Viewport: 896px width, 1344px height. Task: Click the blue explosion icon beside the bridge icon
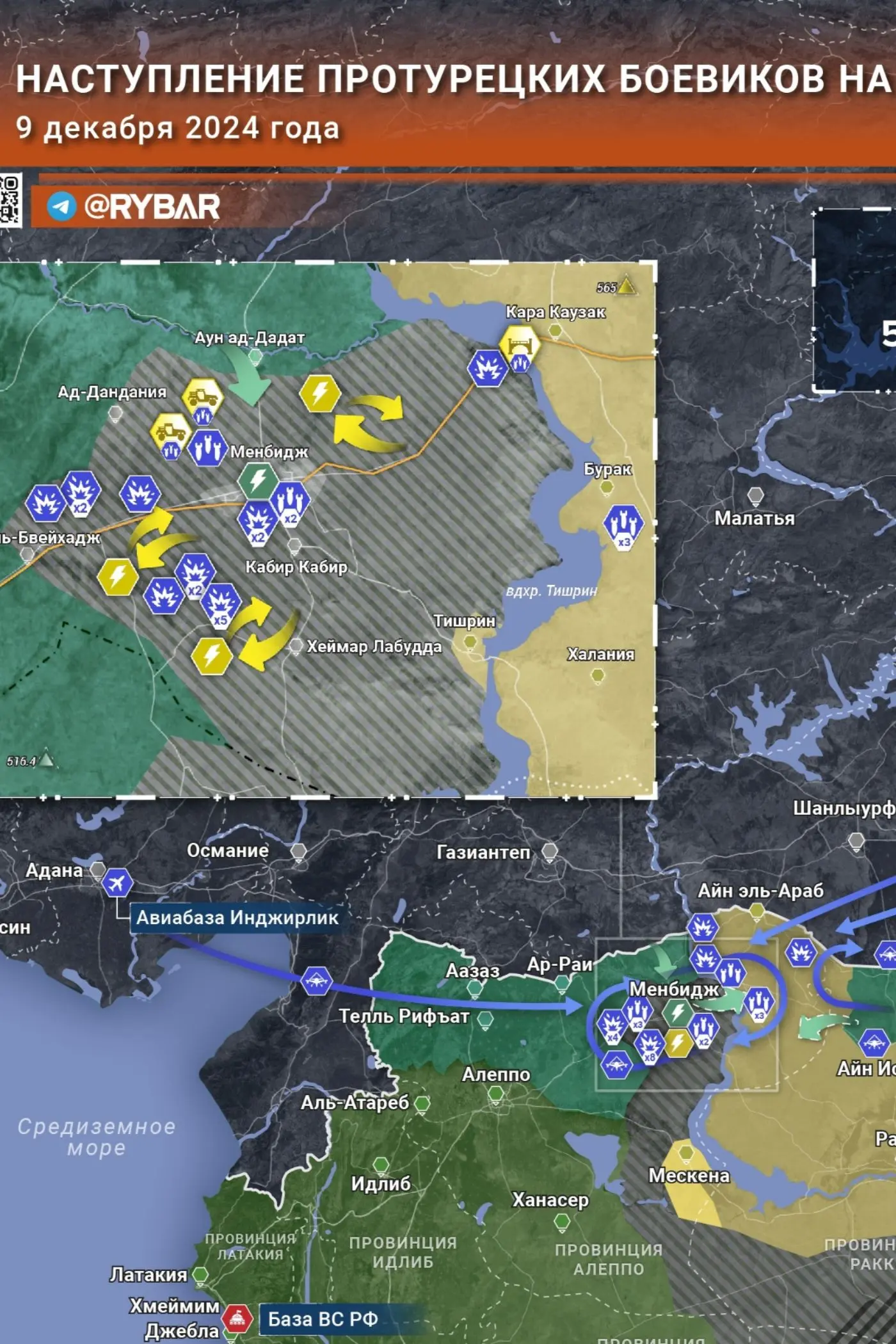[488, 368]
